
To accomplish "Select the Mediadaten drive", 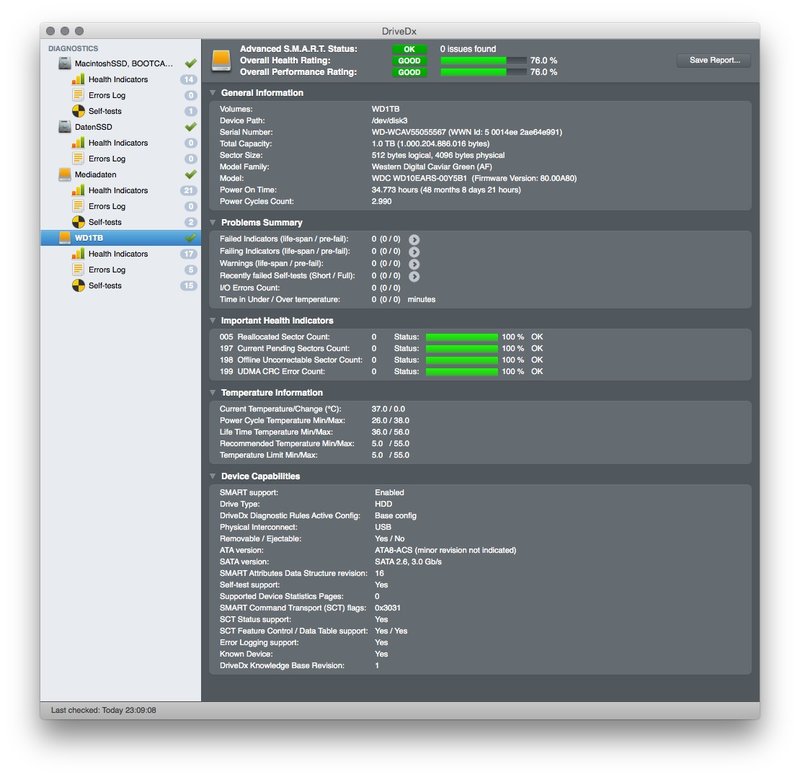I will click(x=120, y=174).
